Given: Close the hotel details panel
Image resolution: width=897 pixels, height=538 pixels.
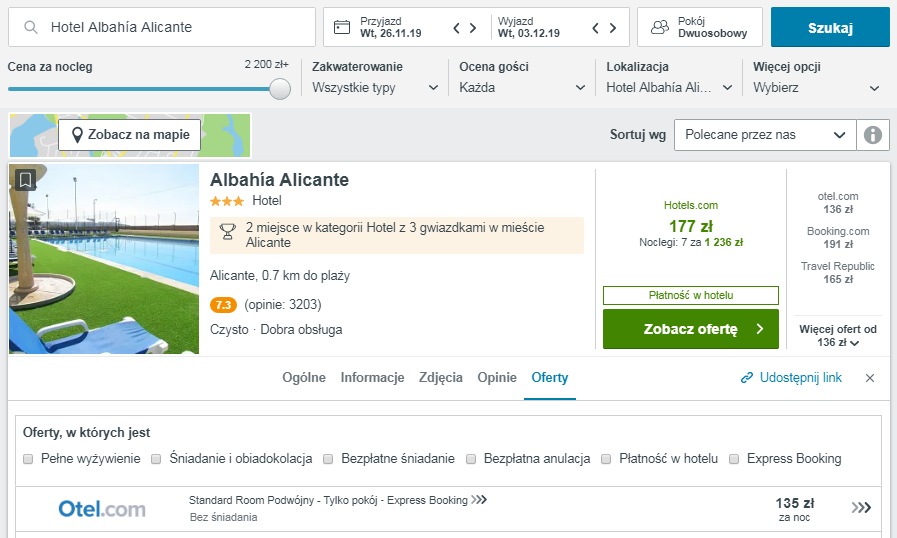Looking at the screenshot, I should pyautogui.click(x=869, y=378).
